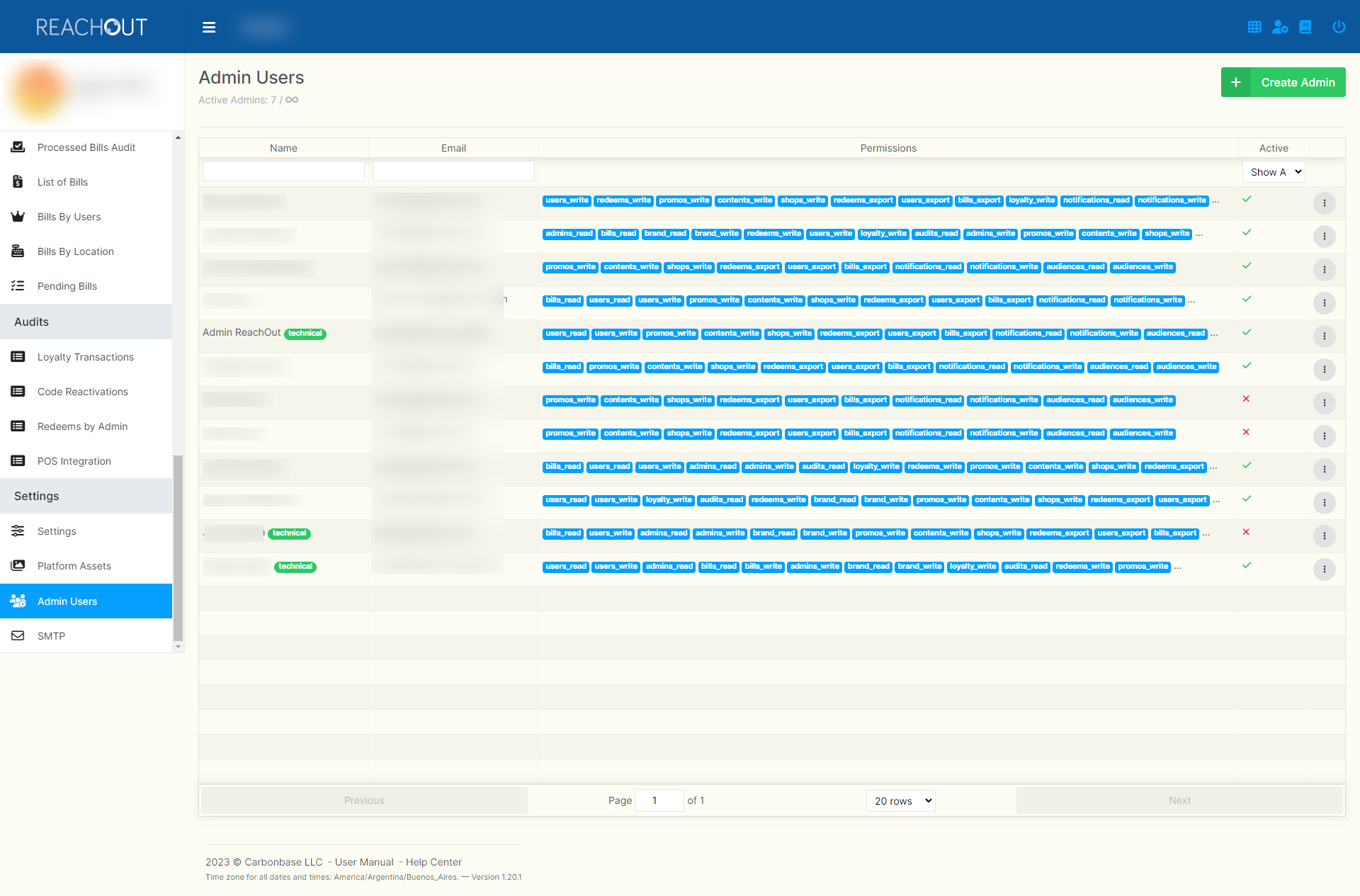Click the Pending Bills list icon
The height and width of the screenshot is (896, 1360).
tap(18, 286)
